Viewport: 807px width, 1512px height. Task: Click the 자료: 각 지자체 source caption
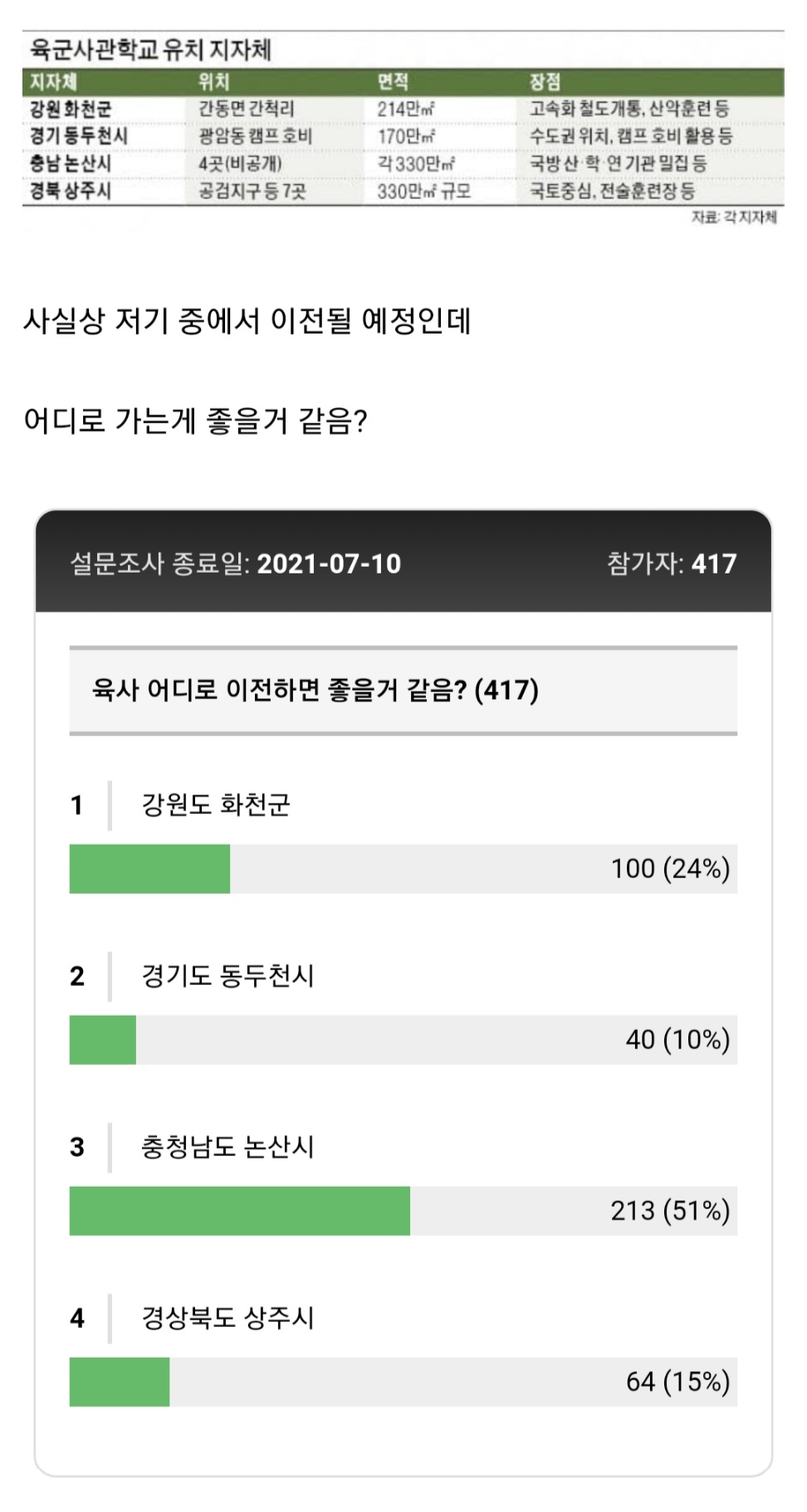(x=734, y=217)
